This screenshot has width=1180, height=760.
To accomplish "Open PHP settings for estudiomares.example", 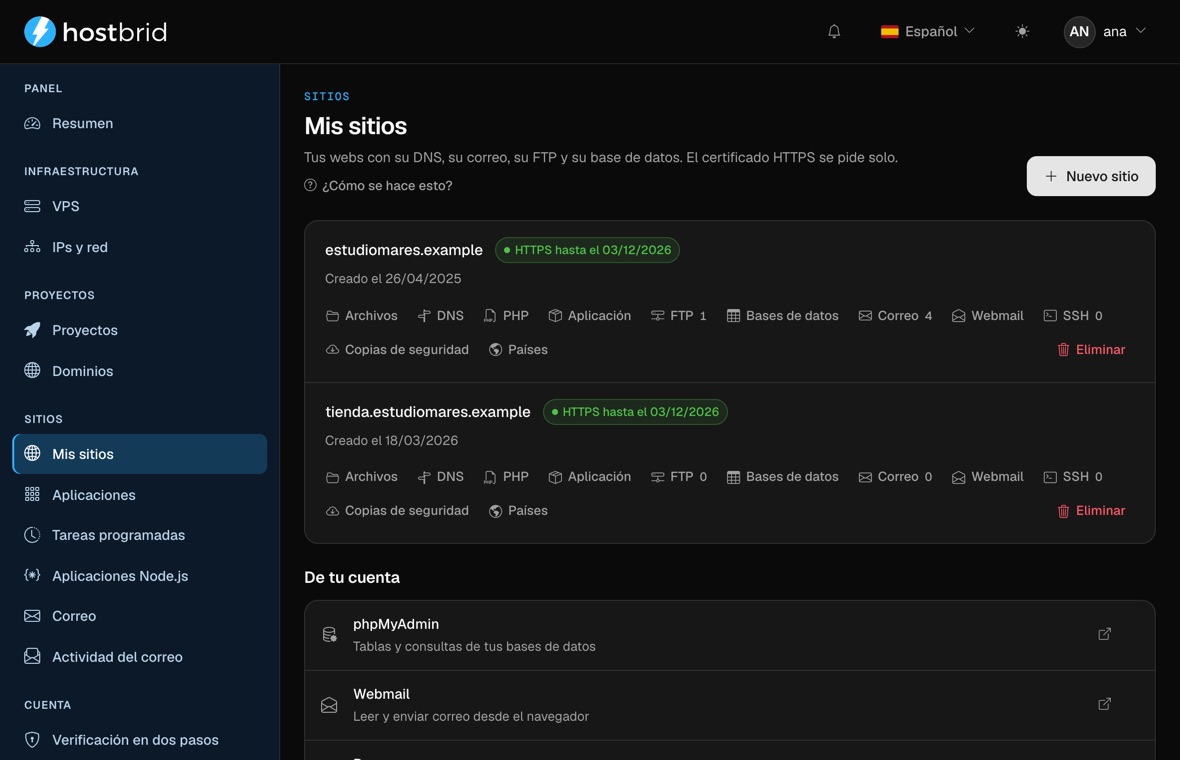I will [506, 315].
